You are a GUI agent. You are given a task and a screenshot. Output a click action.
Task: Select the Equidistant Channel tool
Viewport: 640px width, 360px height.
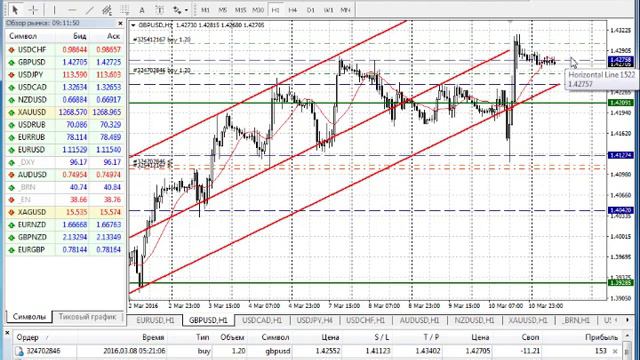click(x=107, y=9)
